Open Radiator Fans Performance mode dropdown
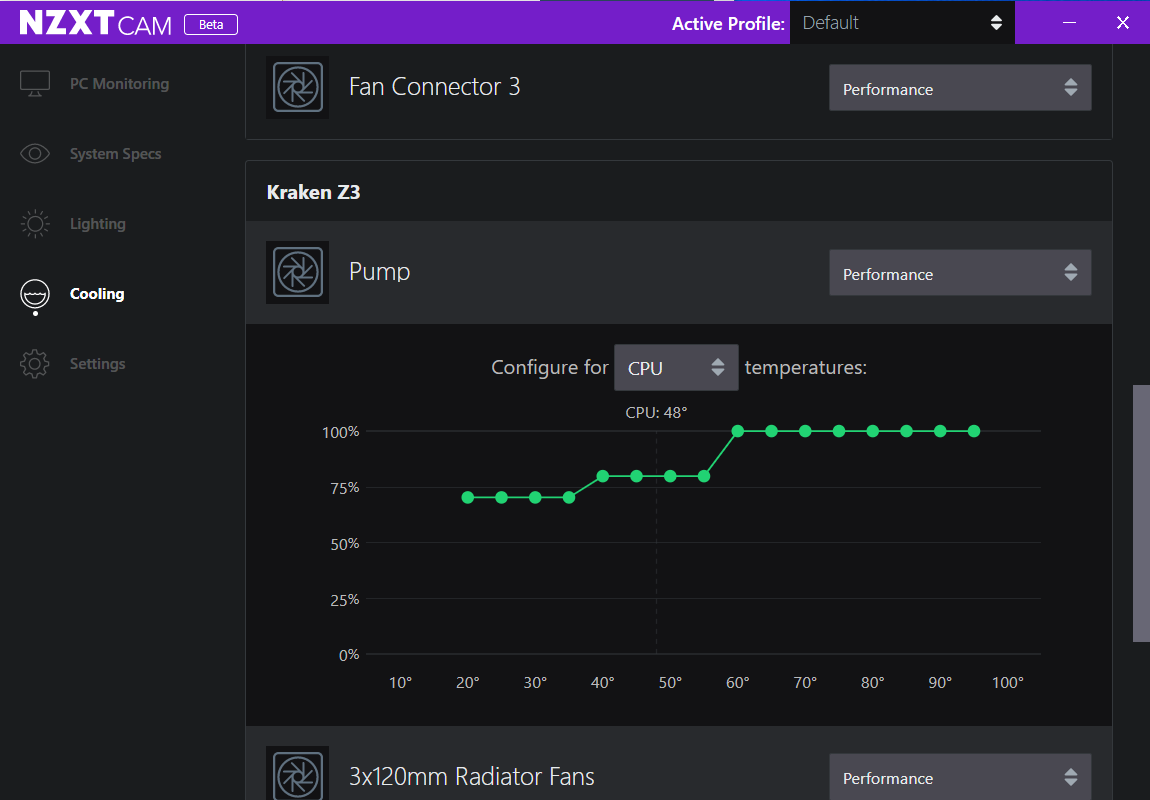 coord(960,777)
